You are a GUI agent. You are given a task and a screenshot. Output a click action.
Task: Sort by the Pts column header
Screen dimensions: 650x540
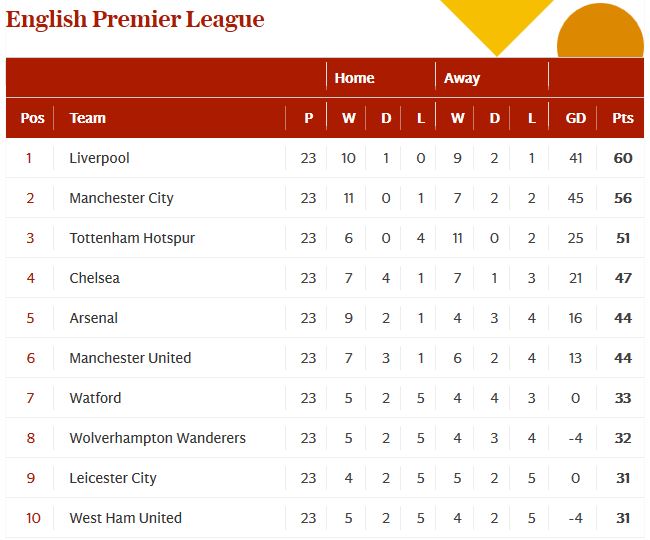[x=623, y=118]
